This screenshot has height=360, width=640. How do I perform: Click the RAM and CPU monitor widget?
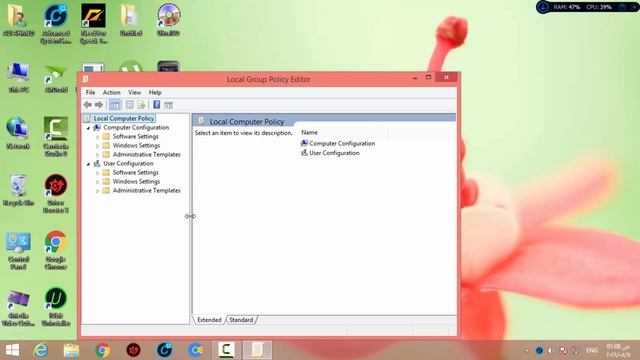(x=587, y=7)
